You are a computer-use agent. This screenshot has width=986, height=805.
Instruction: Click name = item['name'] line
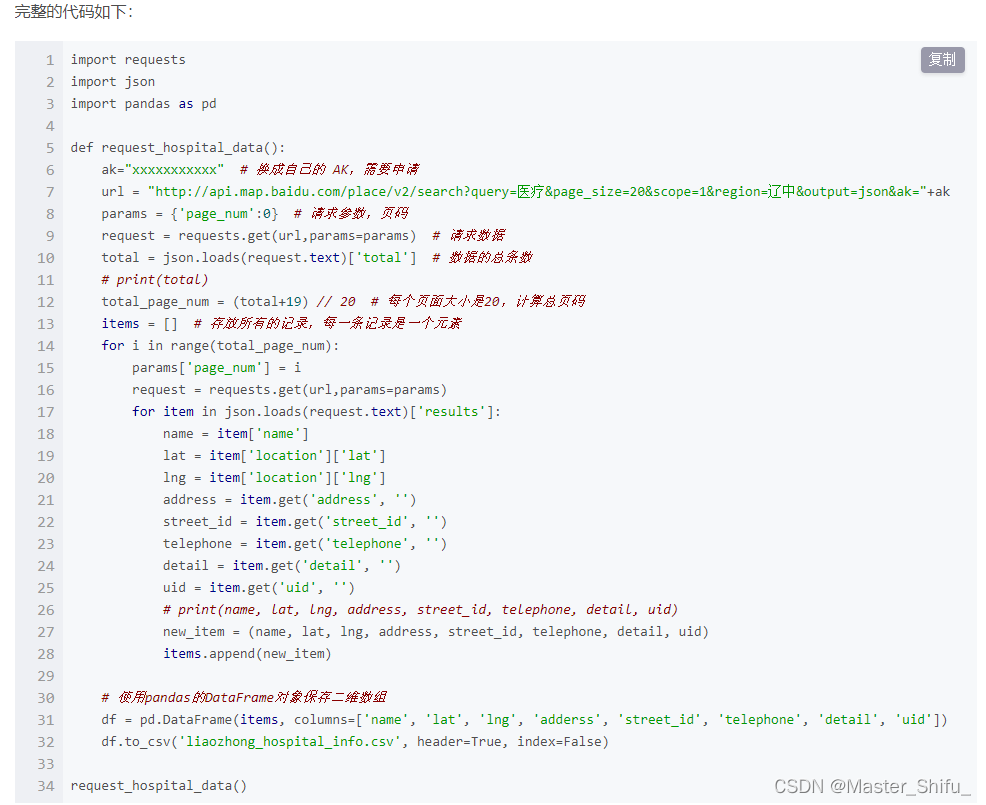tap(236, 434)
